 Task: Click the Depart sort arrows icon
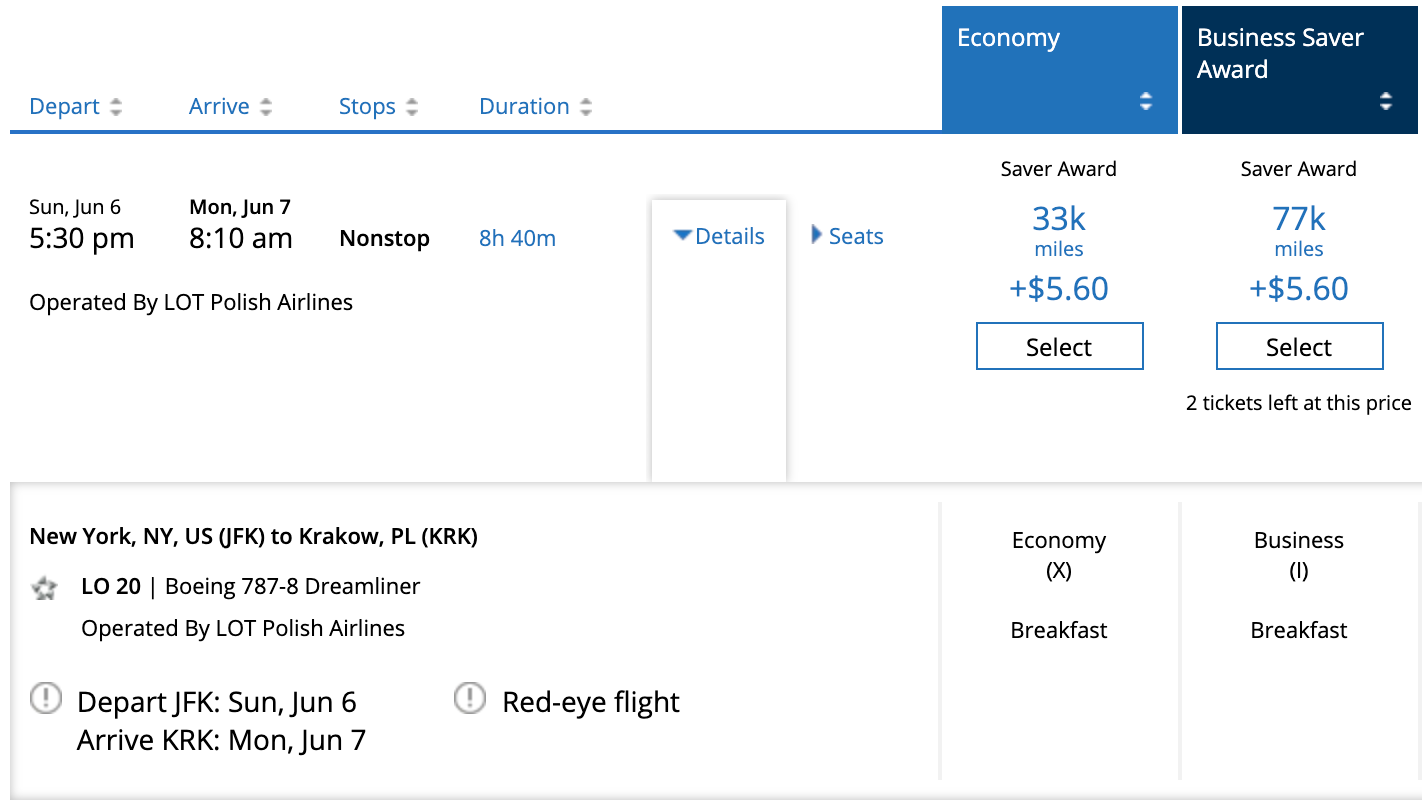click(x=116, y=107)
